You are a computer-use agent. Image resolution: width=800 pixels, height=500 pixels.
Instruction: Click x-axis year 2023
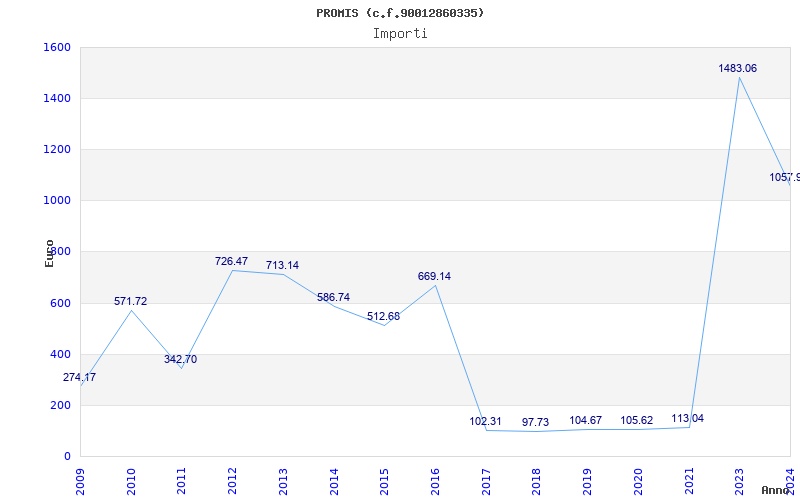click(x=739, y=481)
